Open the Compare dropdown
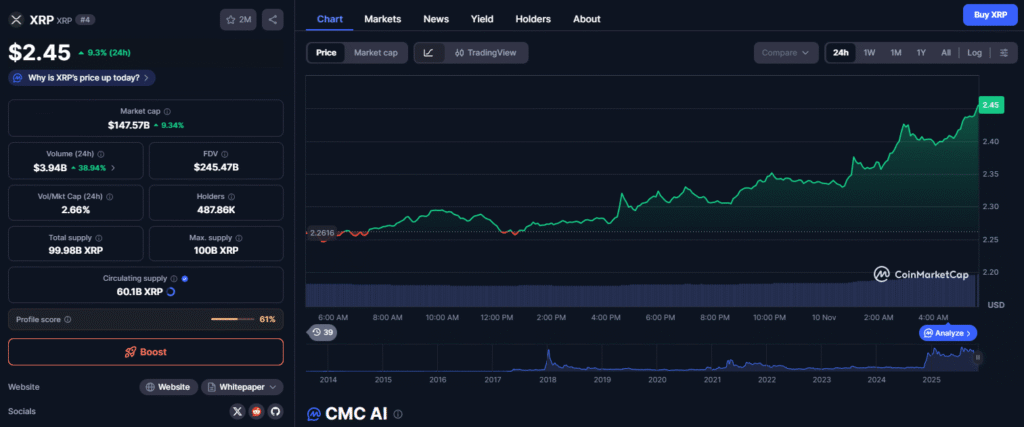Screen dimensions: 1024x427 click(x=786, y=53)
